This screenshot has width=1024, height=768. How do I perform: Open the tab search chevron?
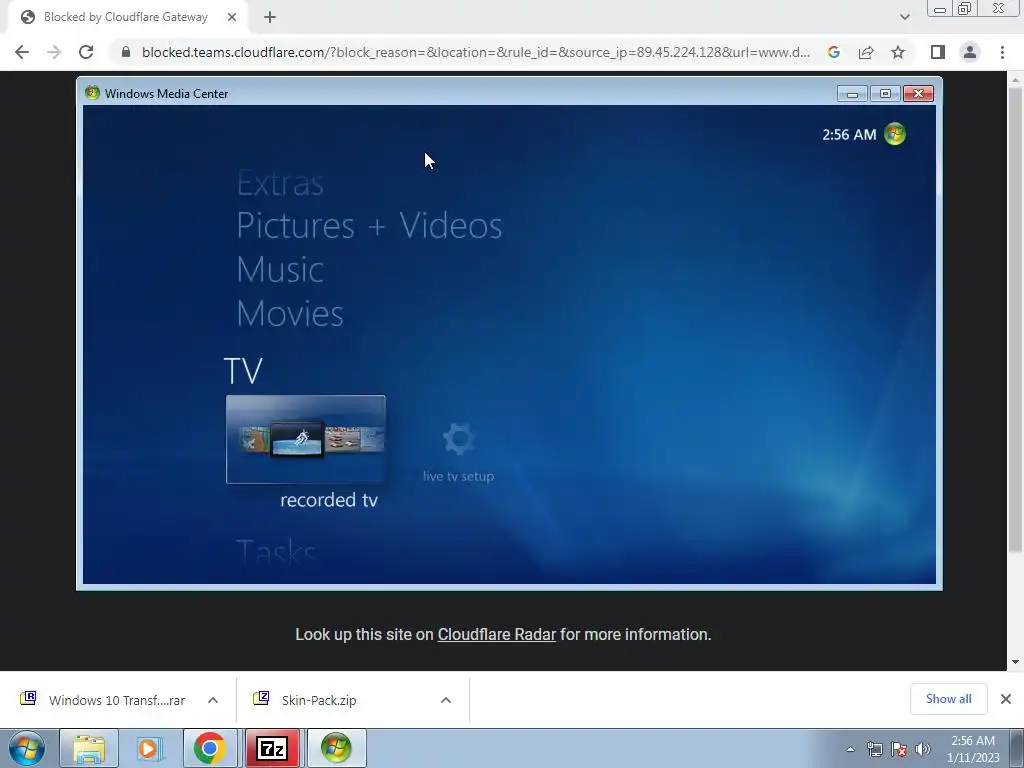(904, 17)
